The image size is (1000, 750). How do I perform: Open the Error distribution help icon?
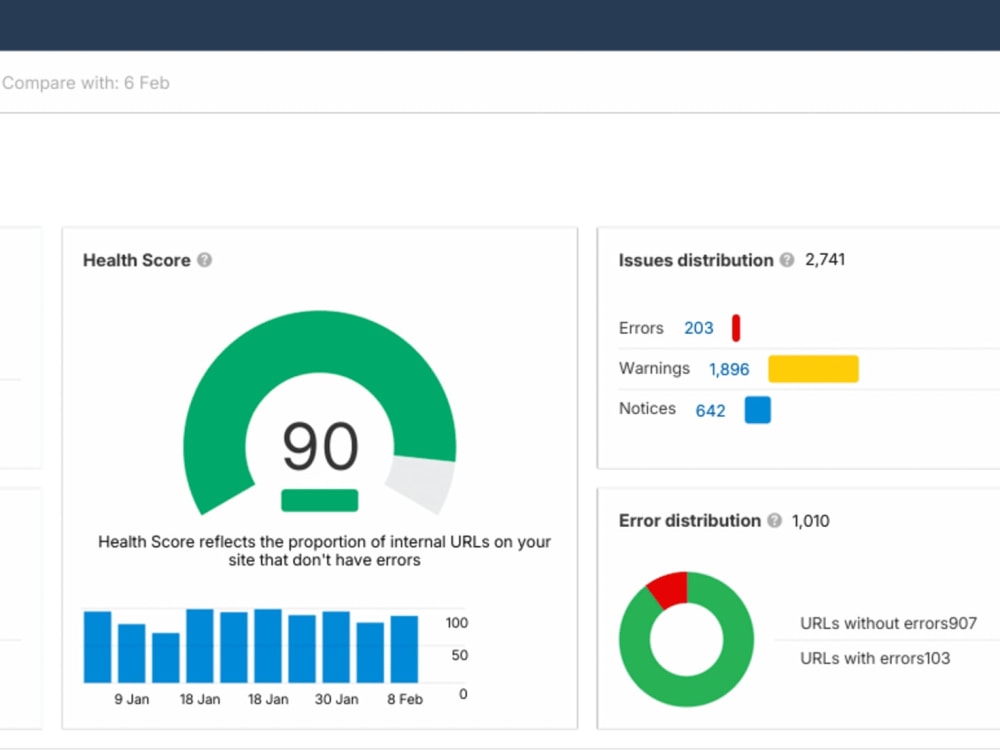[774, 520]
